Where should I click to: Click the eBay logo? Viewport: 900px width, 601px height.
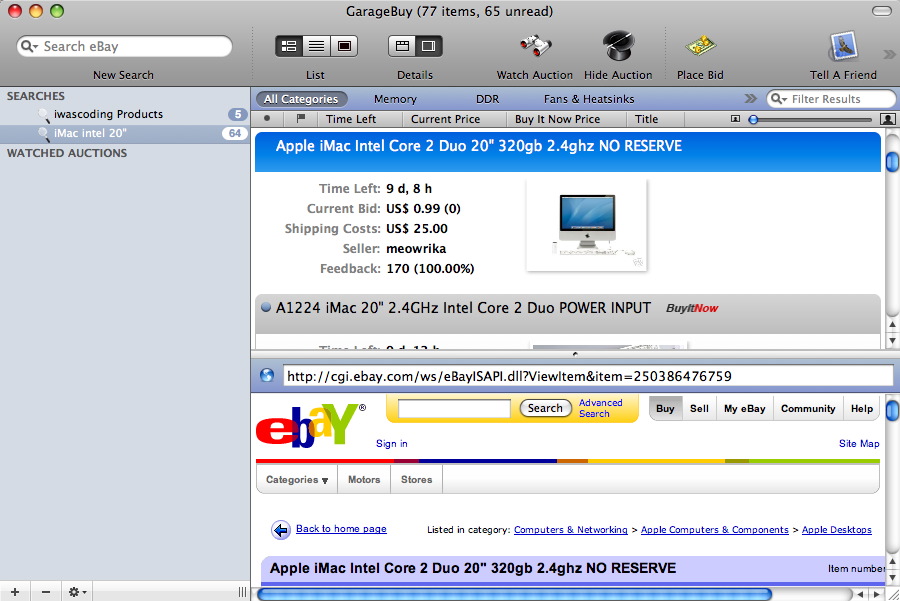tap(311, 425)
